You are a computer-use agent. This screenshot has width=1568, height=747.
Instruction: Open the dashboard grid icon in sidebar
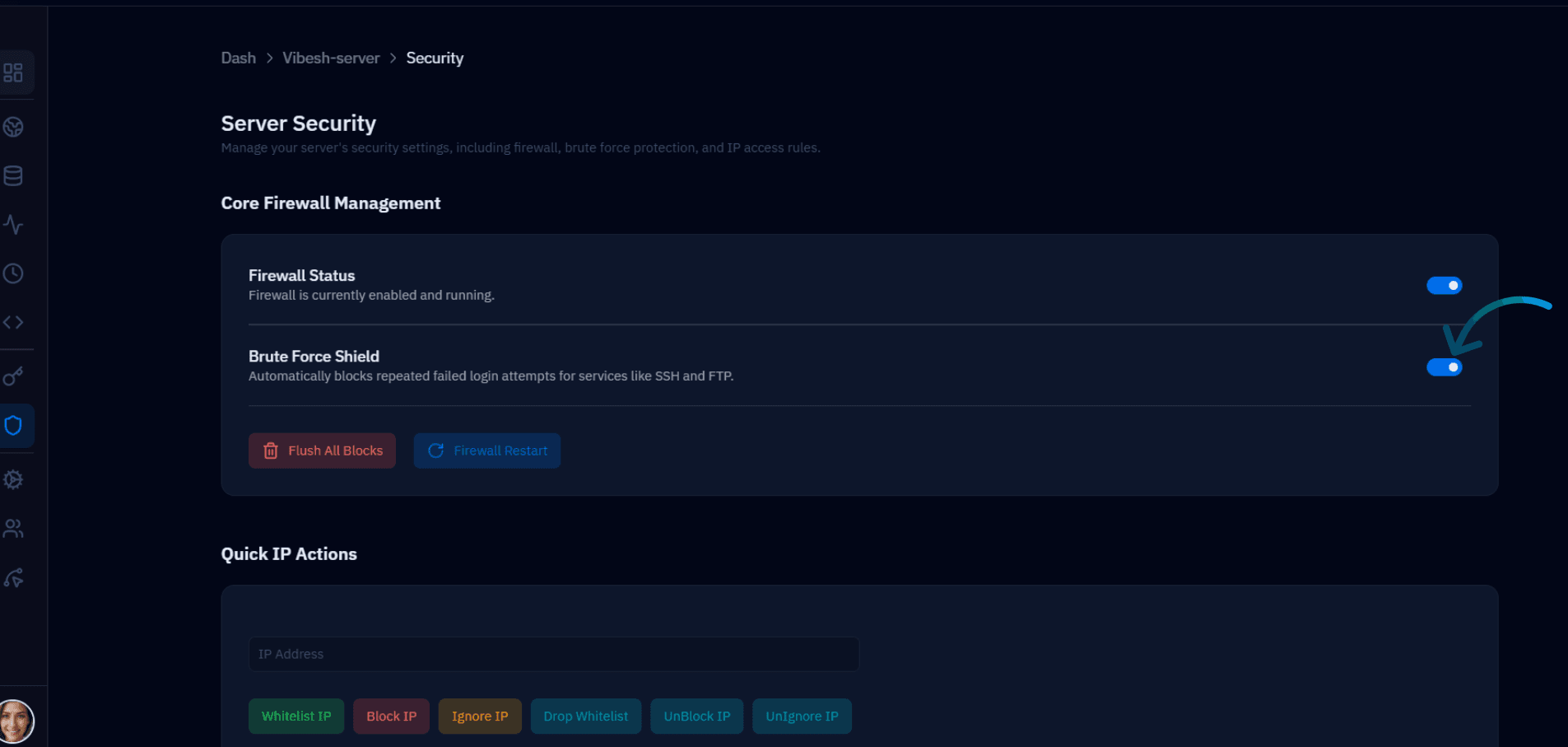point(13,72)
